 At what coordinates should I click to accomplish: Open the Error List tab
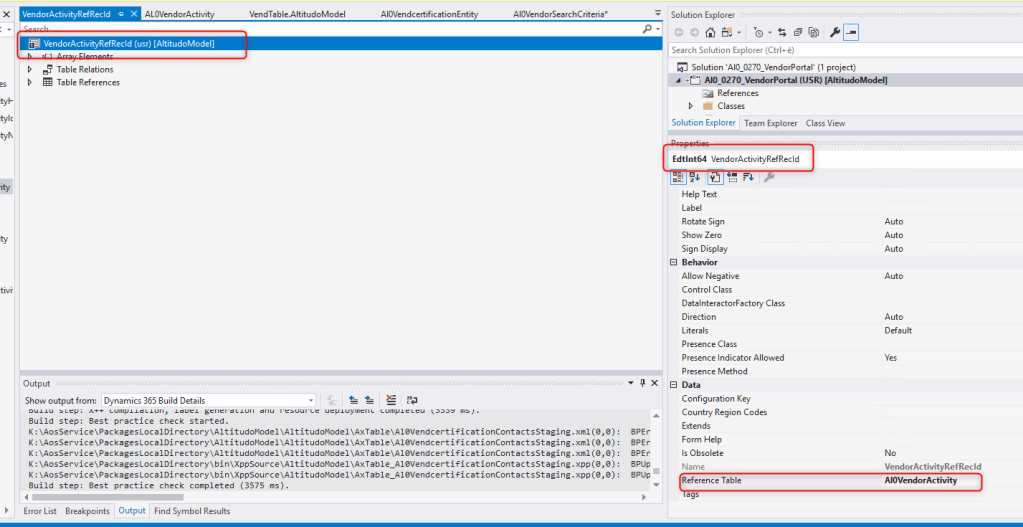click(40, 511)
